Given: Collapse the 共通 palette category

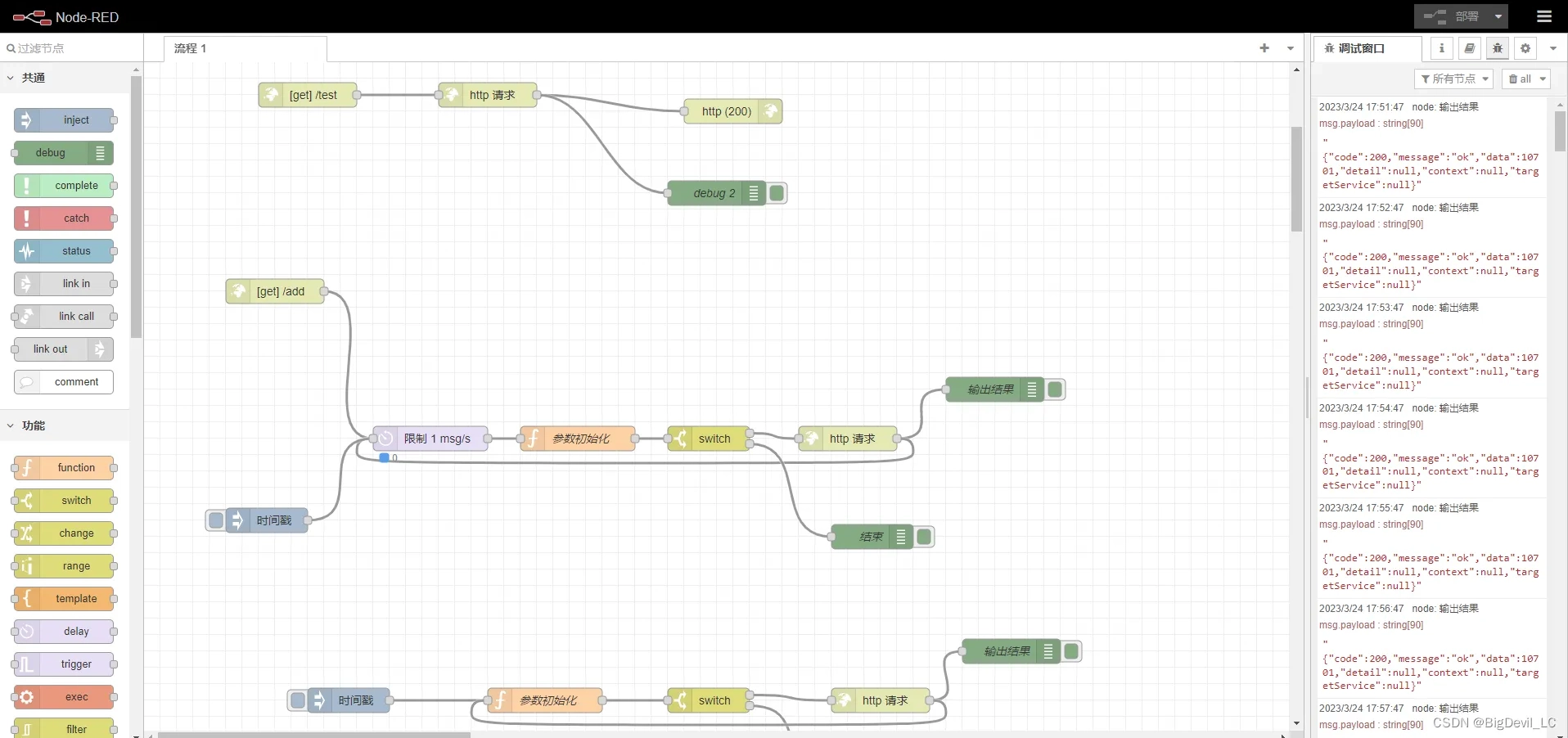Looking at the screenshot, I should pyautogui.click(x=65, y=78).
